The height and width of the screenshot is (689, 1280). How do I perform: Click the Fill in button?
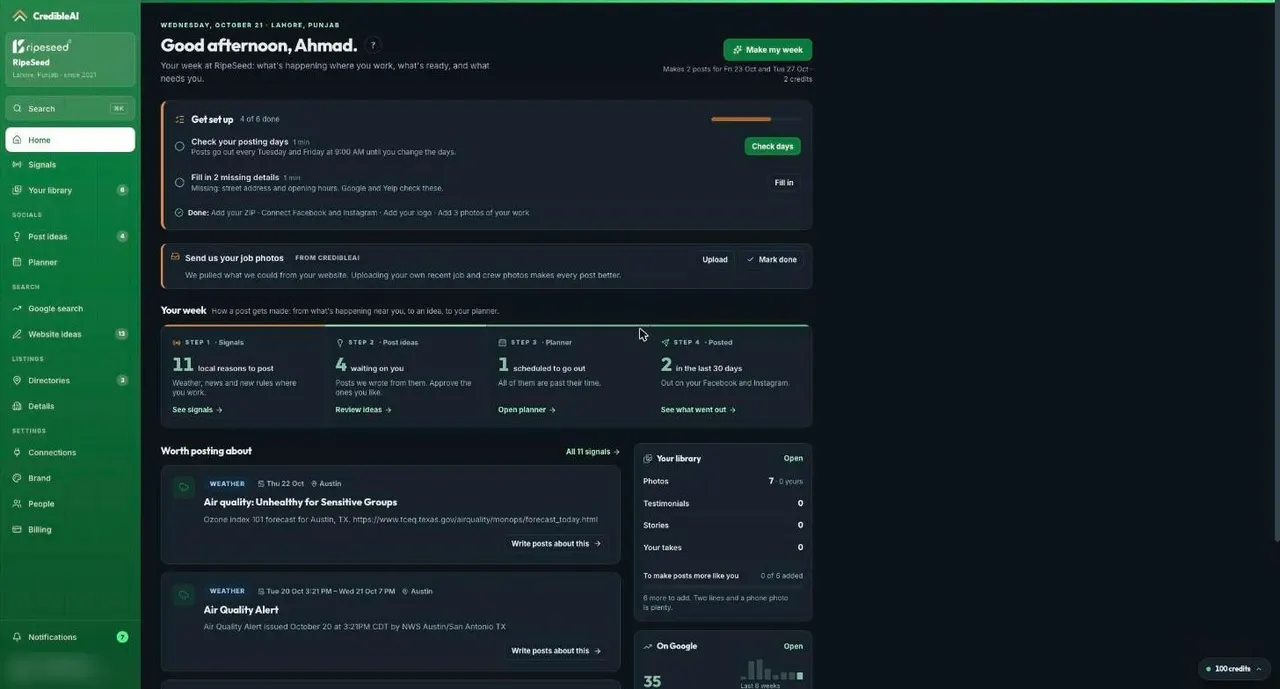(784, 183)
